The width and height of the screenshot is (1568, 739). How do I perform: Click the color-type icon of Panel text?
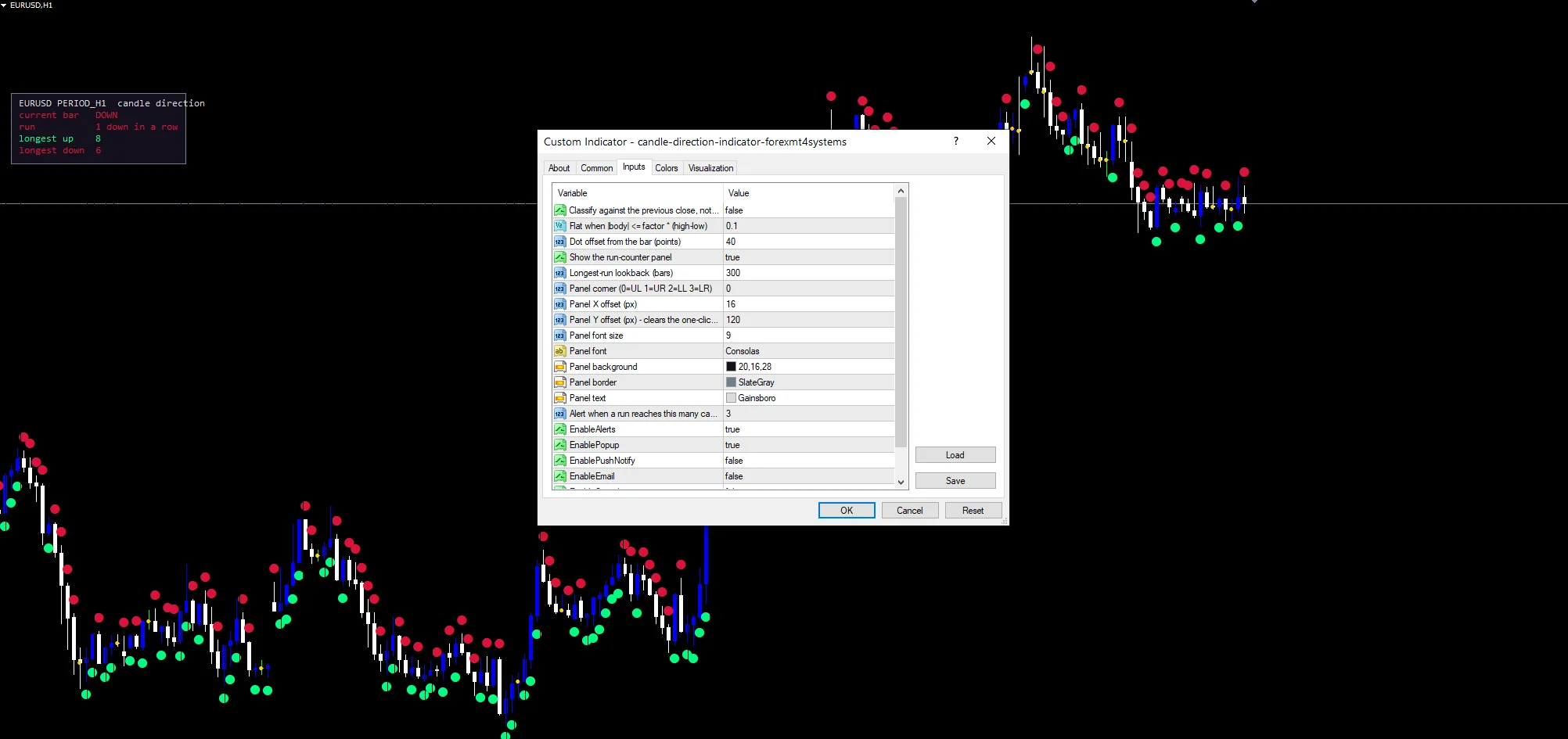pos(559,398)
